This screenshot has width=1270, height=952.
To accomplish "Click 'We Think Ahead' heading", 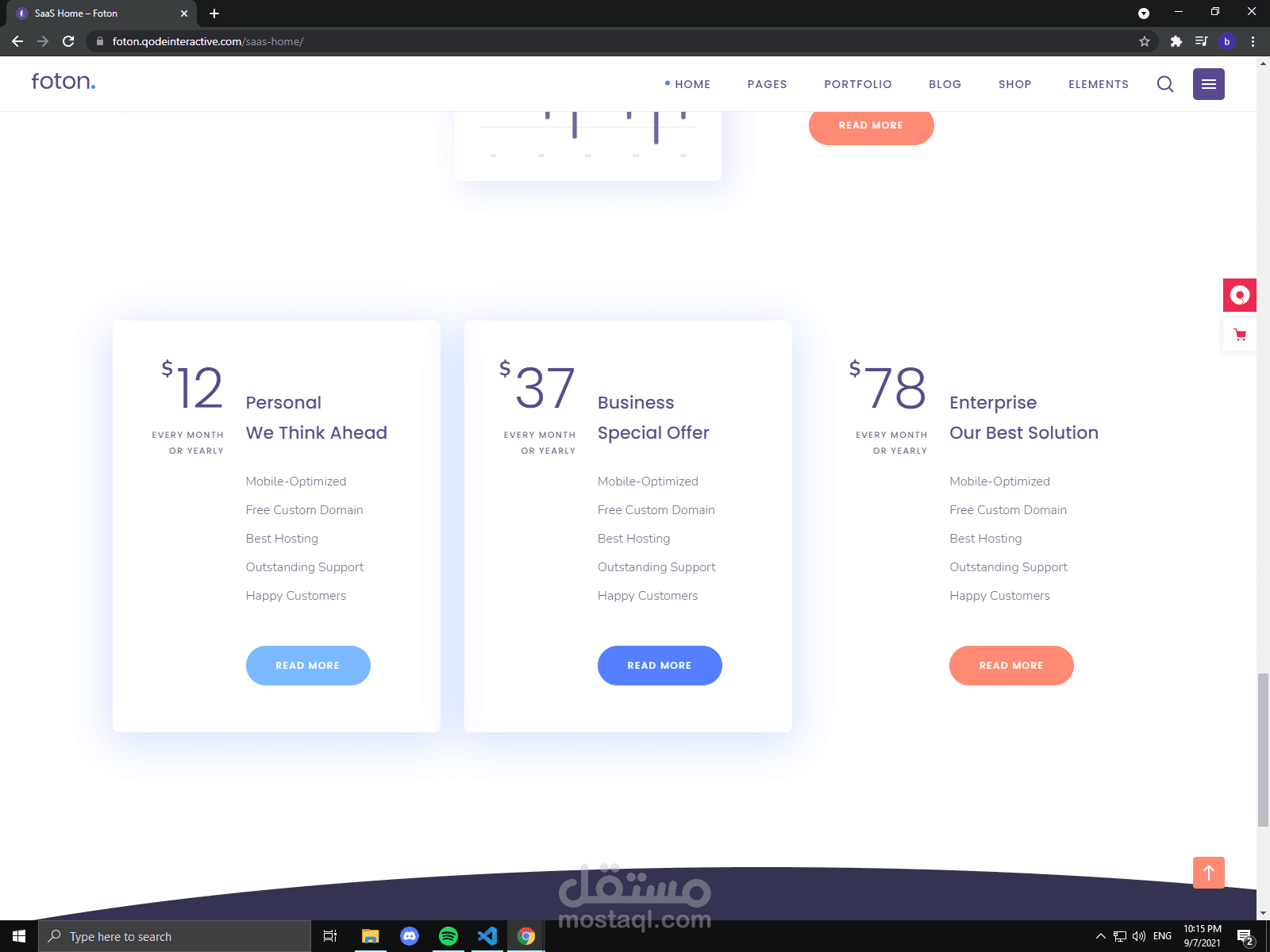I will coord(317,433).
